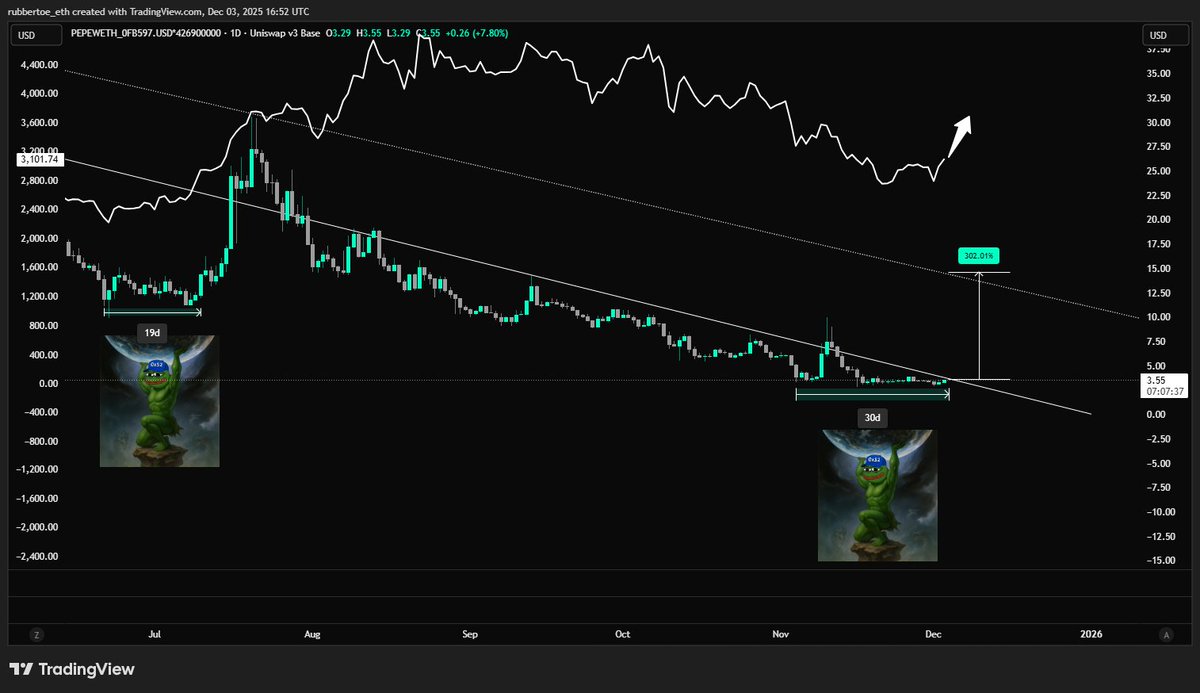
Task: Click the Jul label on the time axis
Action: pos(155,634)
